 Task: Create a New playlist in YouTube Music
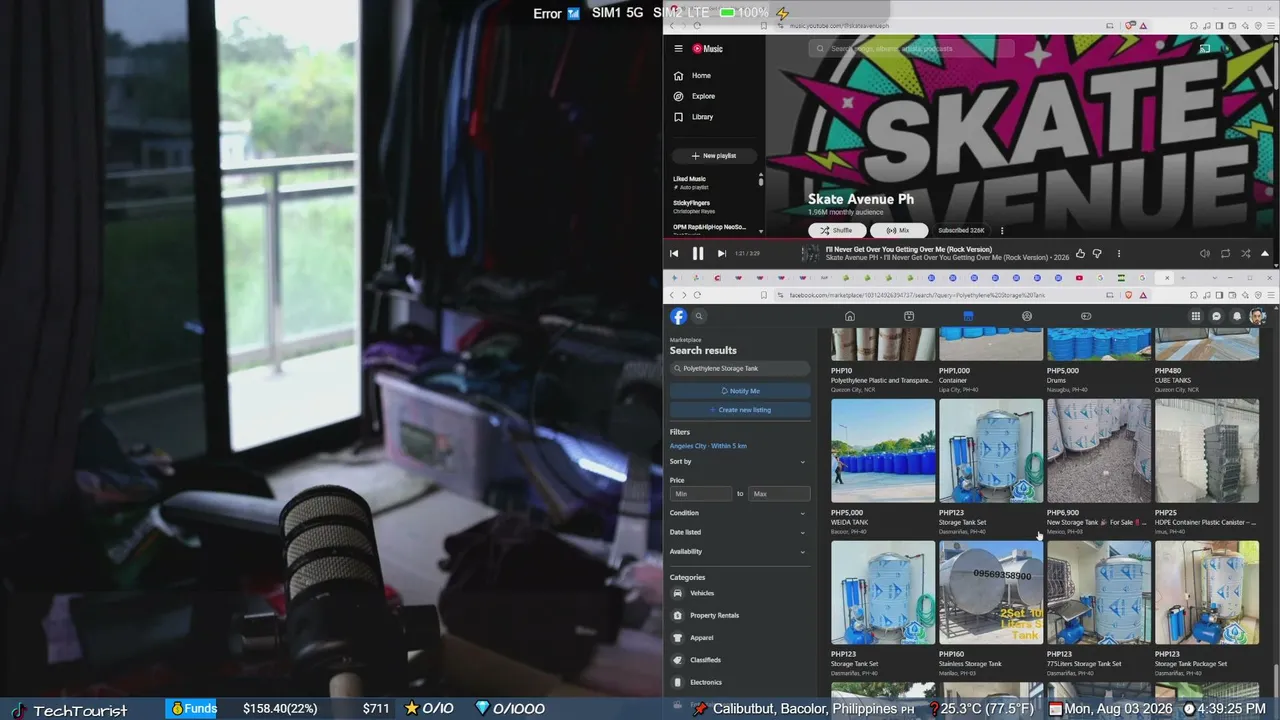pos(714,156)
